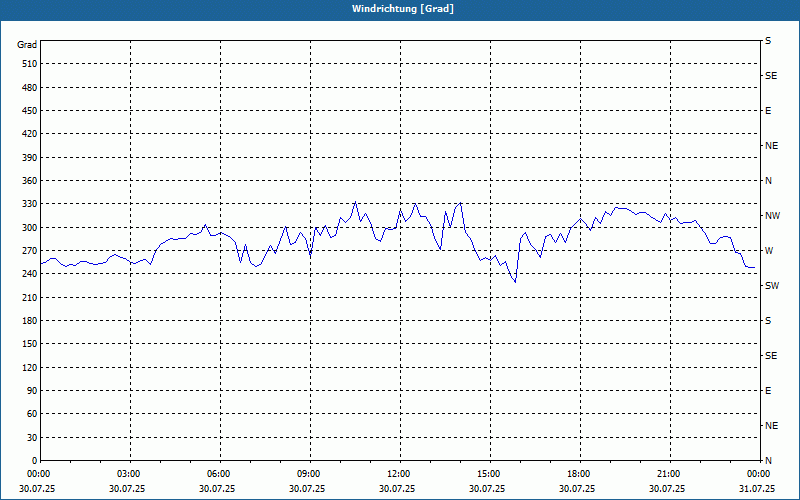Select the 30 y-axis label
Image resolution: width=800 pixels, height=500 pixels.
pyautogui.click(x=32, y=438)
